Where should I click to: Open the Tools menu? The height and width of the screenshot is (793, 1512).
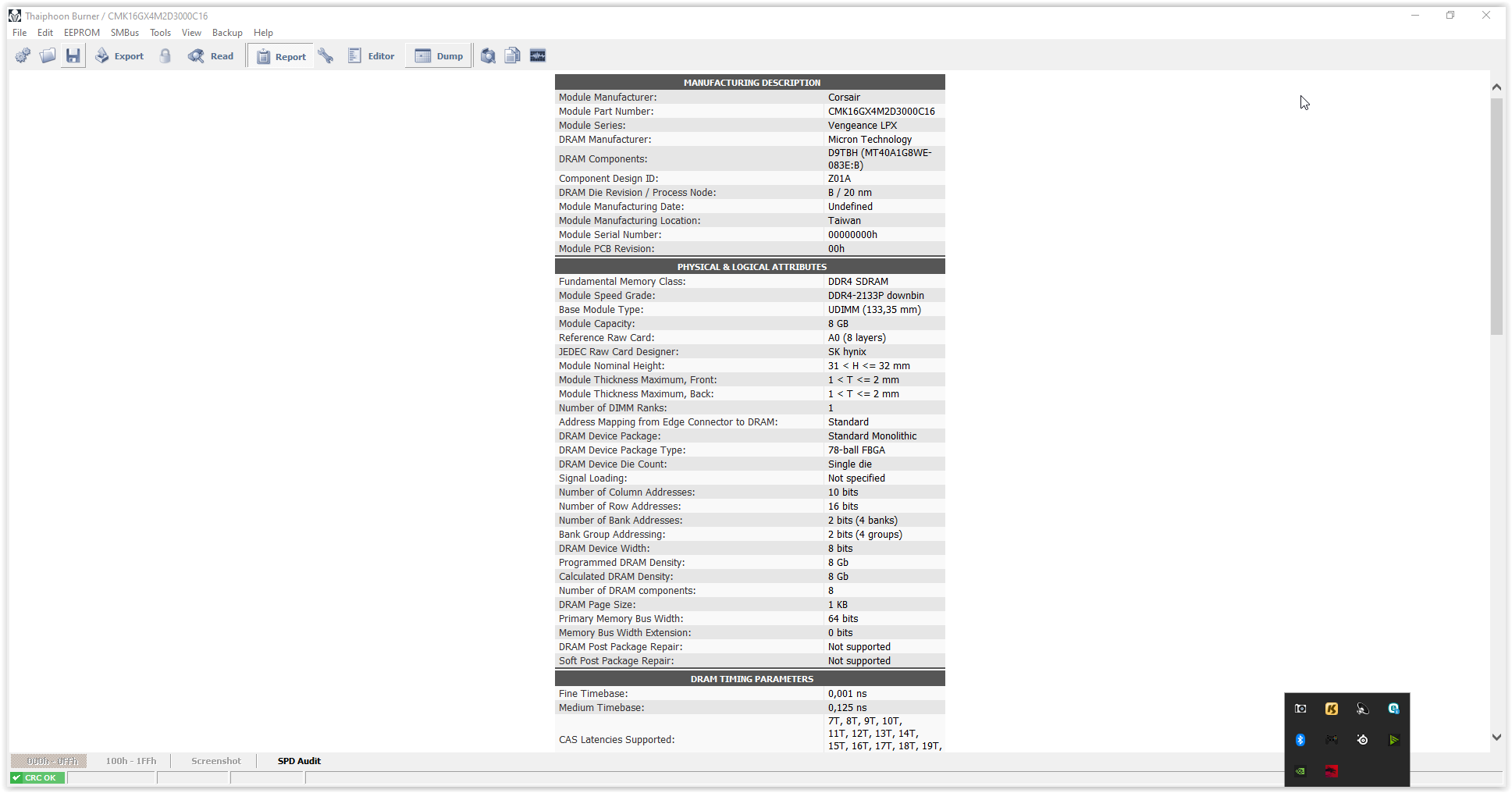(160, 33)
